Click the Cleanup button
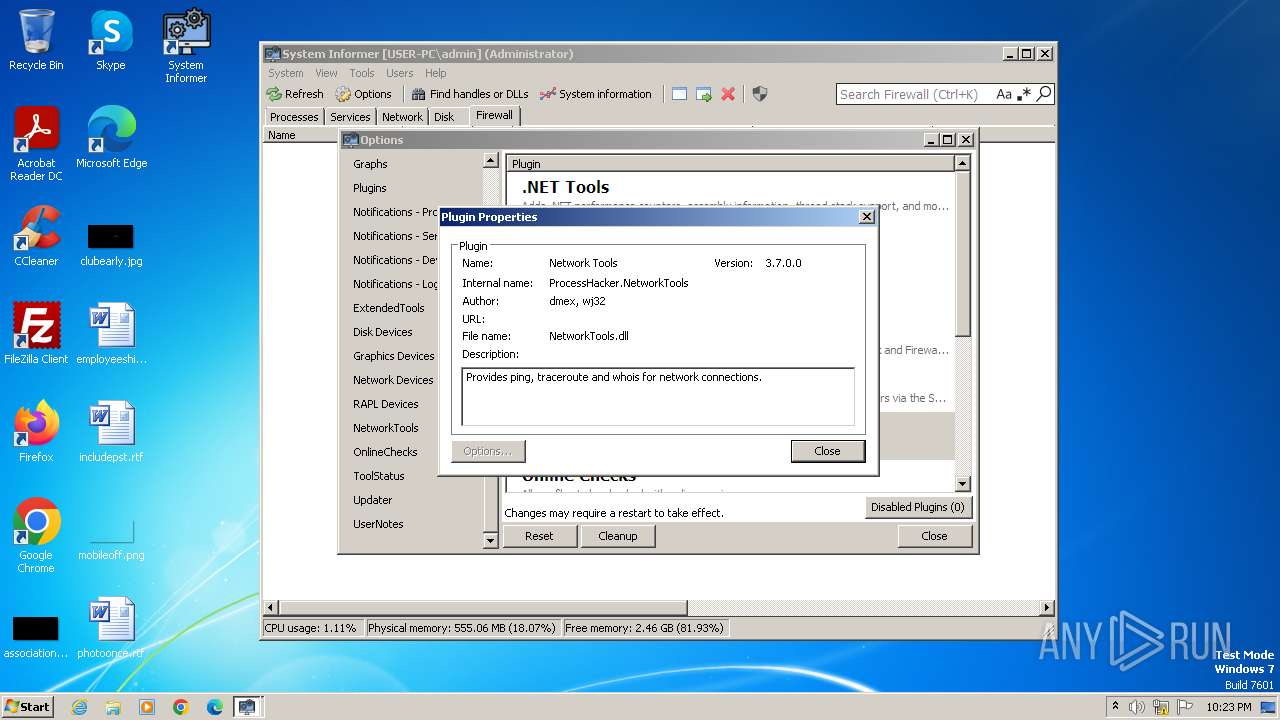The height and width of the screenshot is (720, 1280). pyautogui.click(x=618, y=536)
